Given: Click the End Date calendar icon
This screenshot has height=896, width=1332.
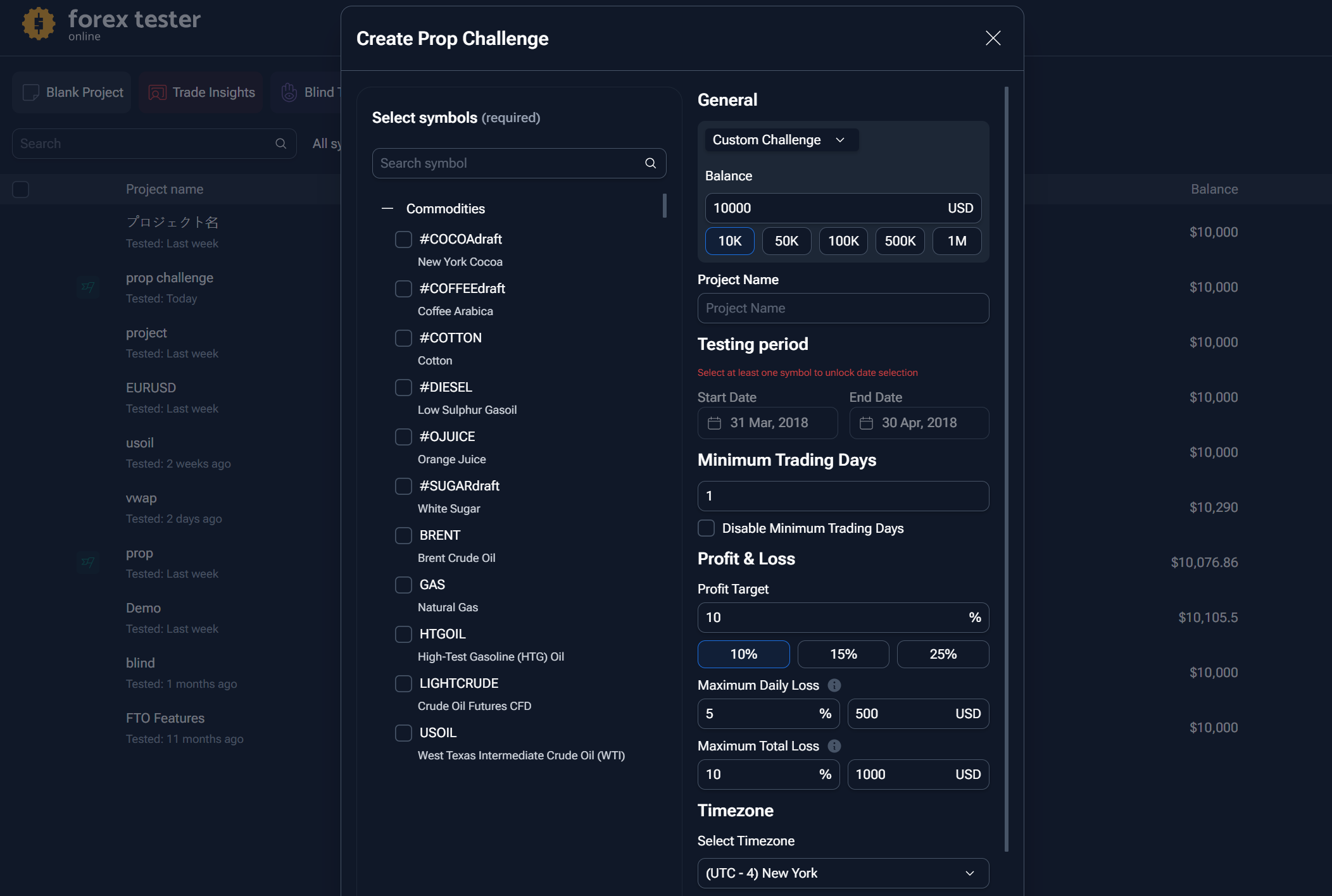Looking at the screenshot, I should pos(866,423).
